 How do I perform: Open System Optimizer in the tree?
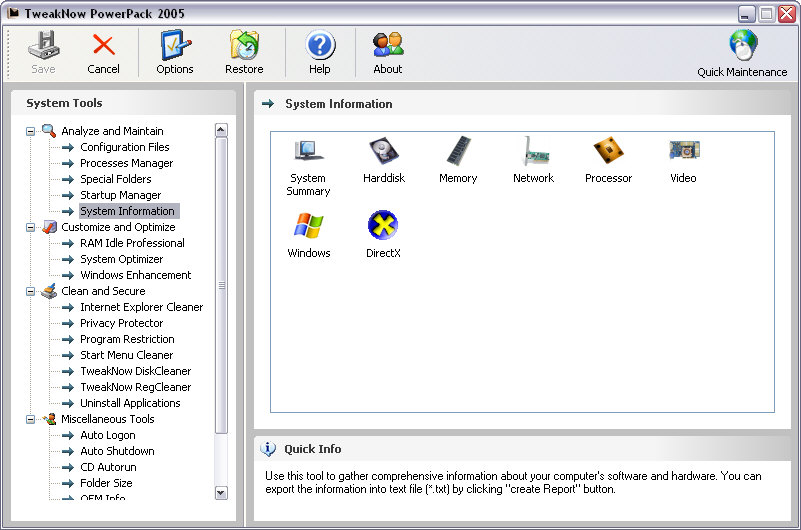point(122,259)
